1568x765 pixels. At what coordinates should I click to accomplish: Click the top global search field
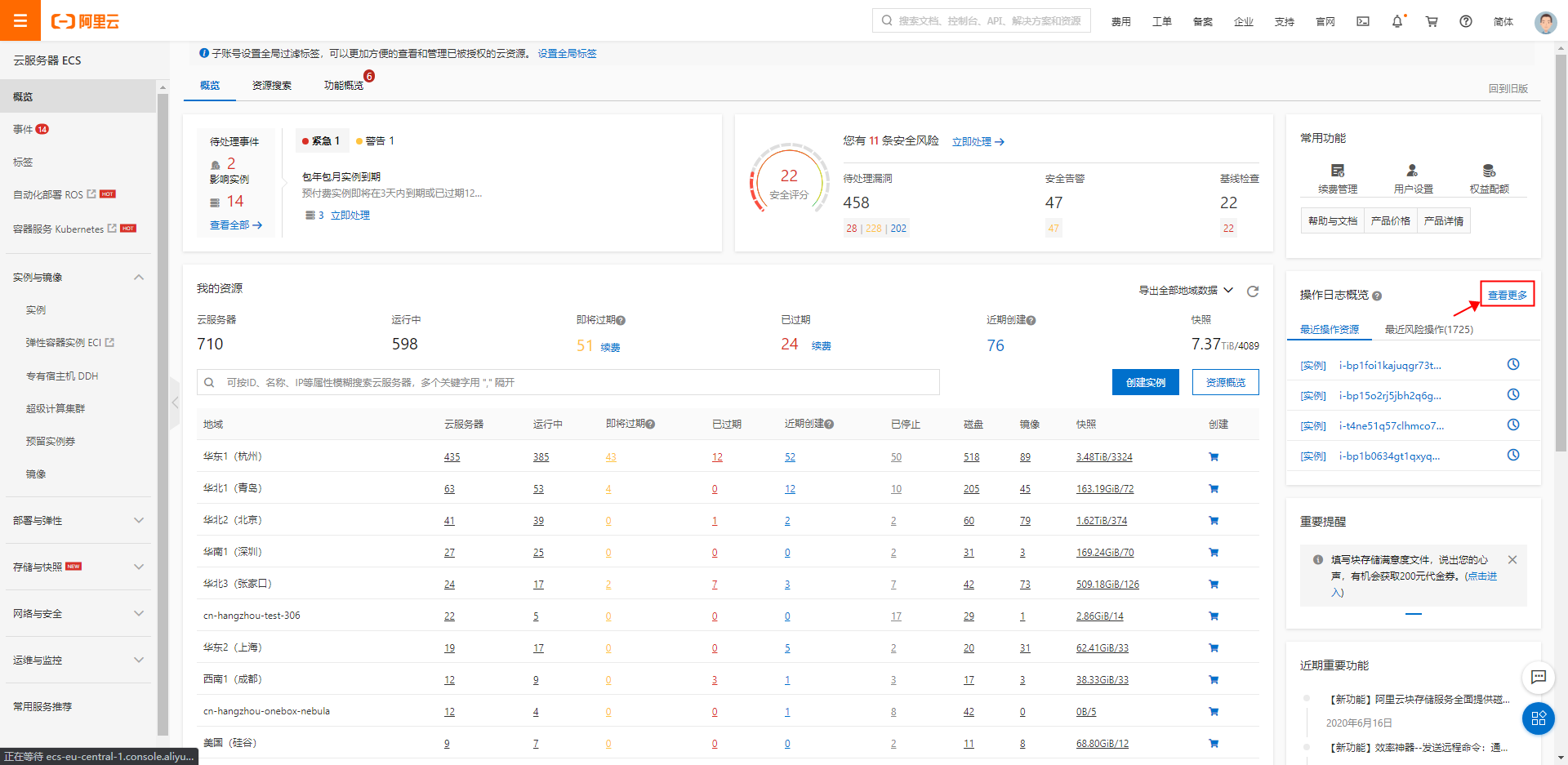tap(982, 21)
